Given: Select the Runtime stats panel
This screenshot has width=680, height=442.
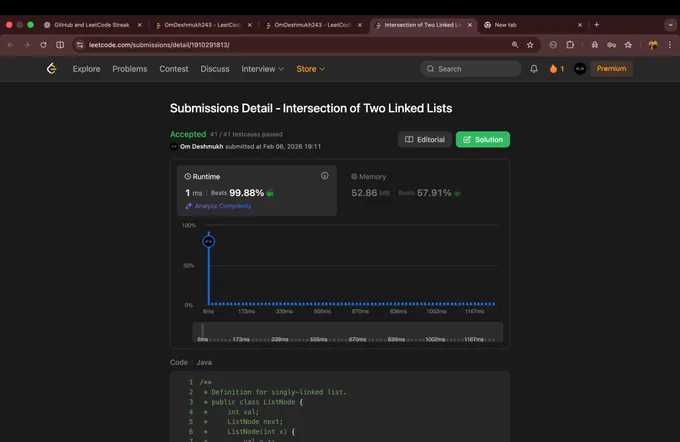Looking at the screenshot, I should tap(257, 190).
